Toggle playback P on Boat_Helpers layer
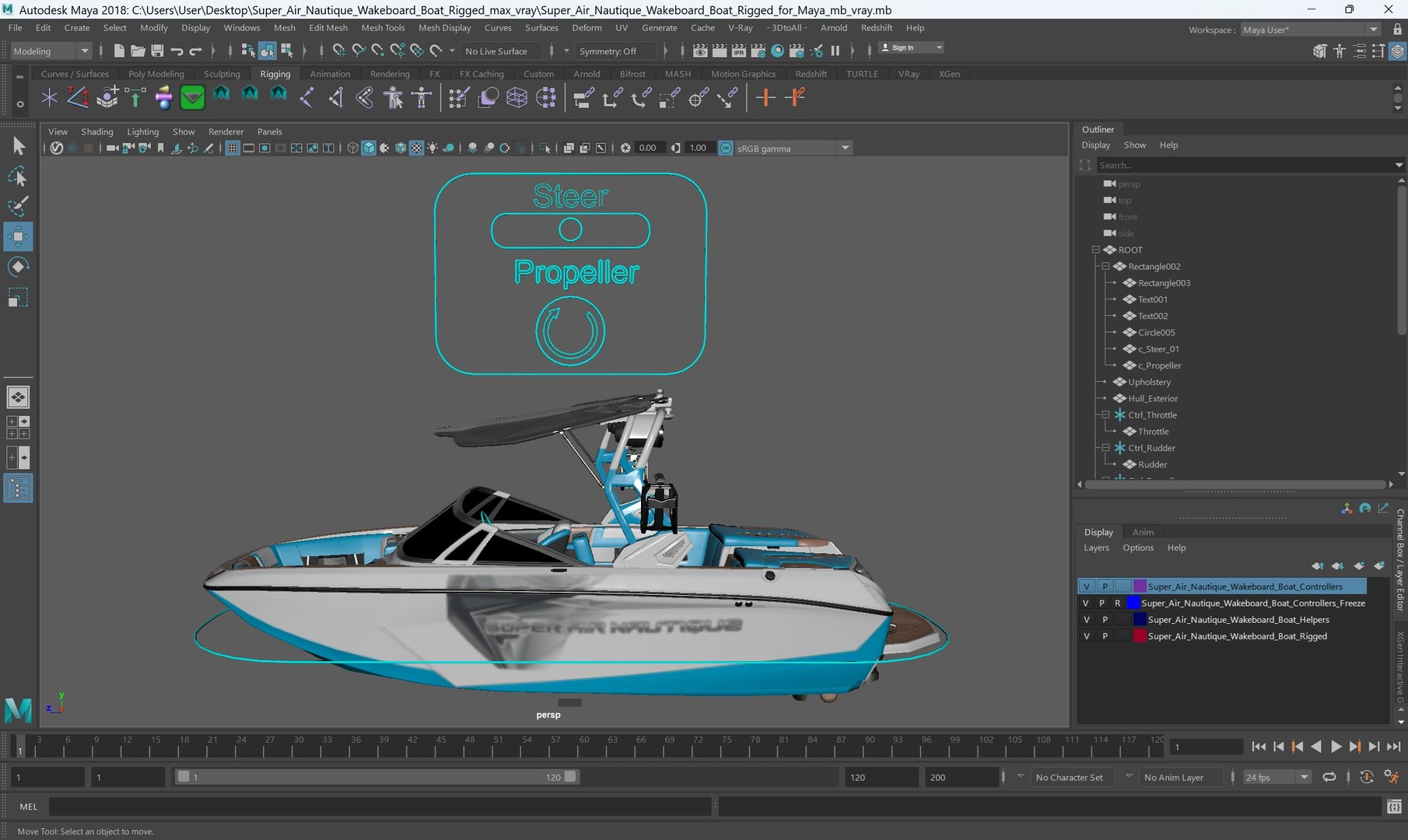 [x=1105, y=620]
